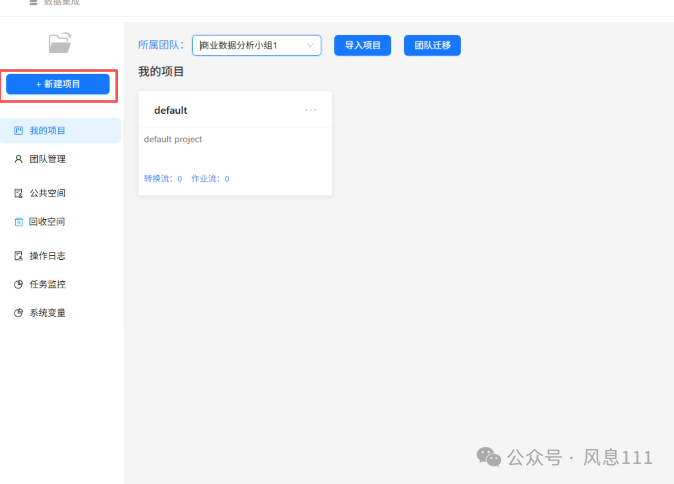The height and width of the screenshot is (484, 674).
Task: Click the open folder icon above 新建项目
Action: [60, 43]
